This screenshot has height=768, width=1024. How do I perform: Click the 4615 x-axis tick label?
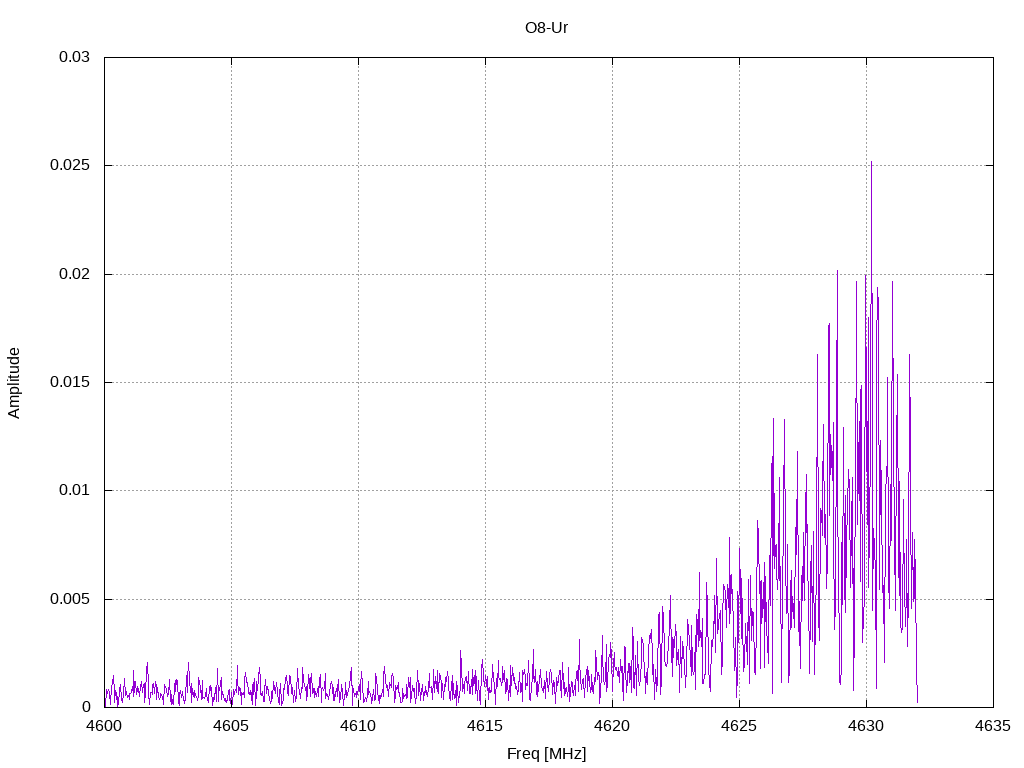(x=485, y=726)
